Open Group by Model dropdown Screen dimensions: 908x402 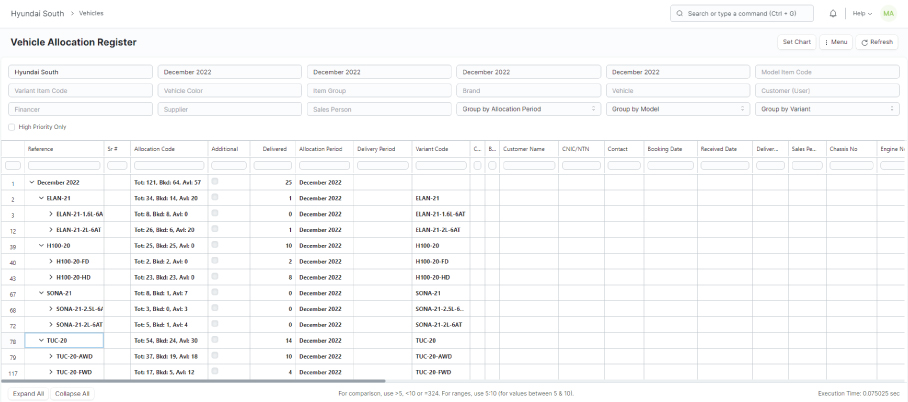coord(678,109)
